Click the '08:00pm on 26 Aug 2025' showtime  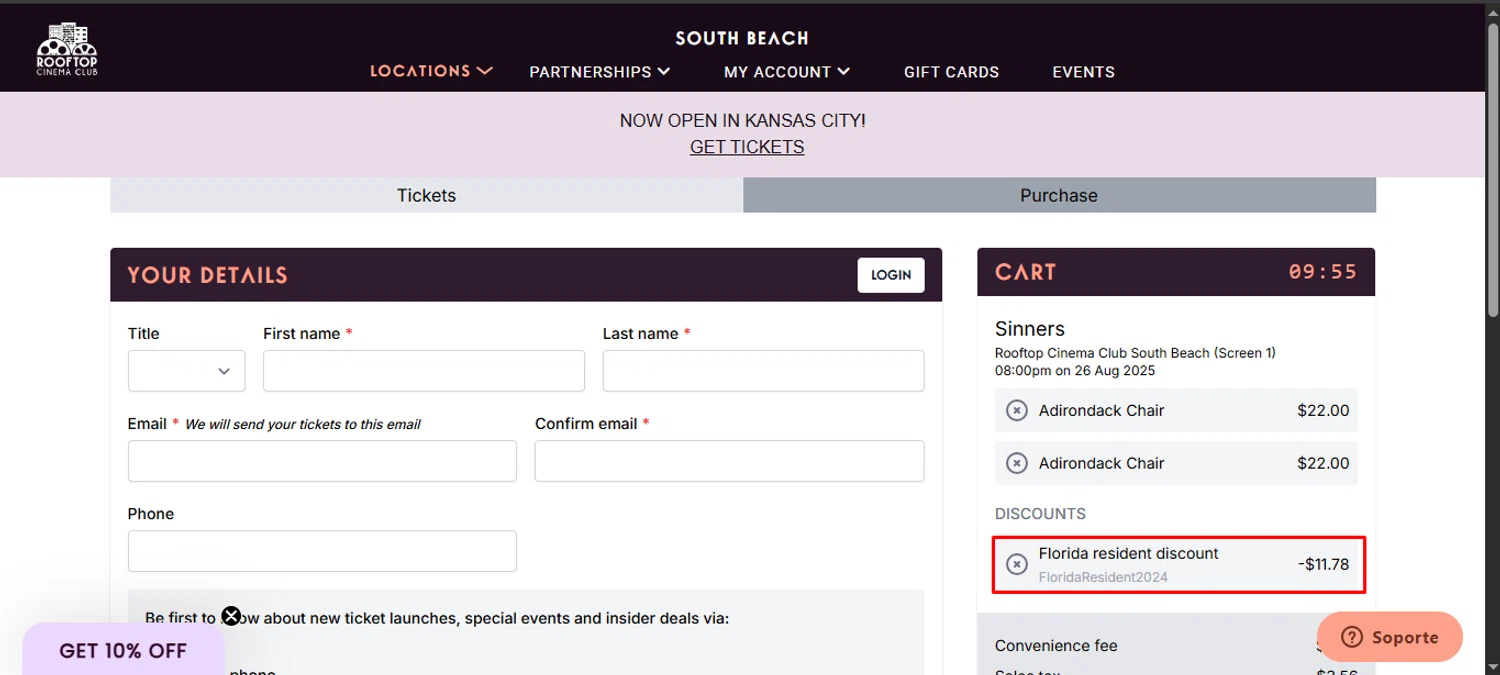pyautogui.click(x=1075, y=371)
